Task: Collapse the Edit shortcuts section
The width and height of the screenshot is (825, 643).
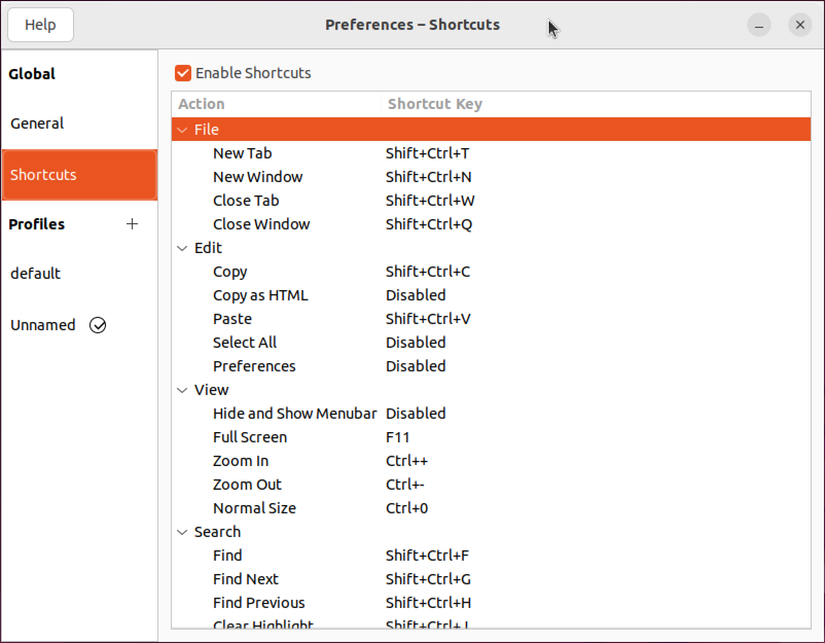Action: click(181, 247)
